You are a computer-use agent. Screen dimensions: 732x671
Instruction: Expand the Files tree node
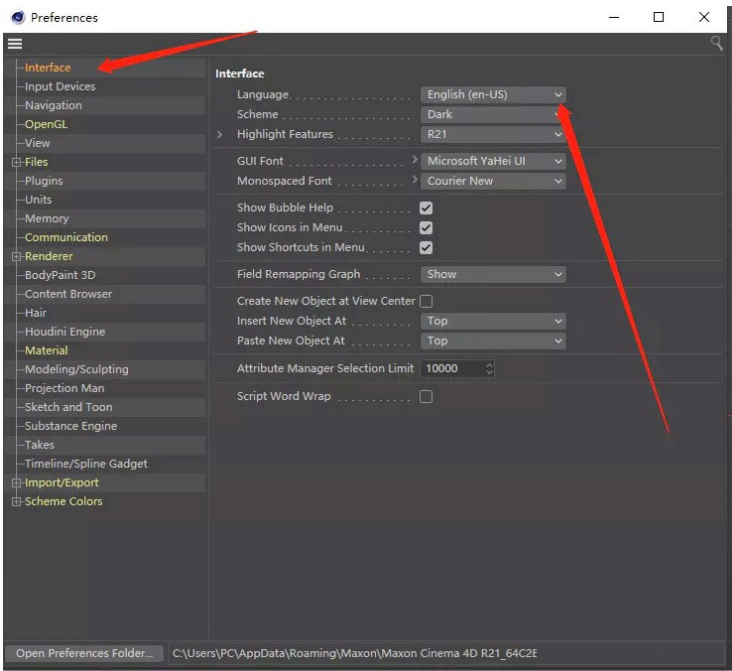tap(16, 162)
